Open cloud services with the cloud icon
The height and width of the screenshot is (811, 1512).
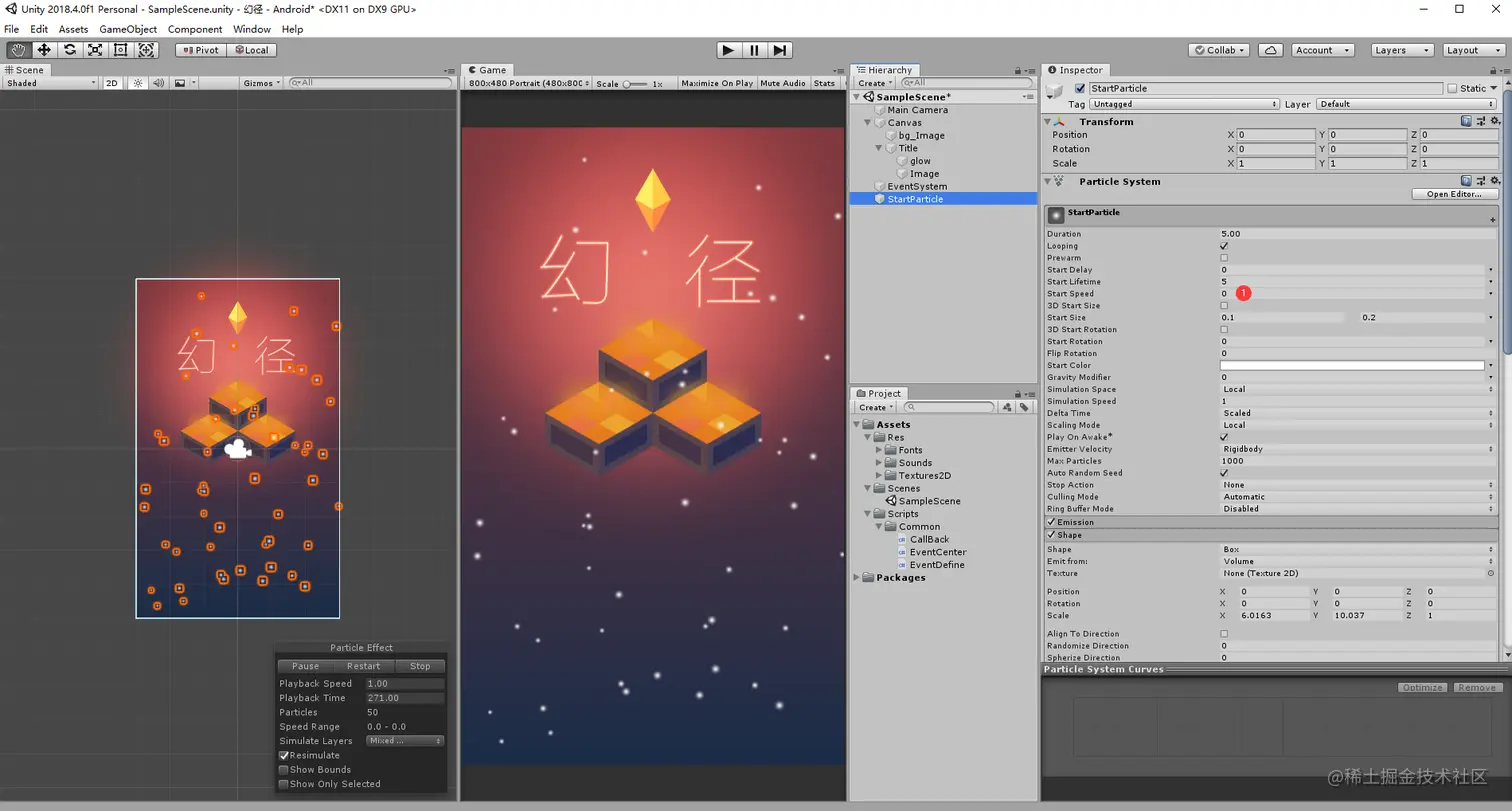click(1270, 50)
